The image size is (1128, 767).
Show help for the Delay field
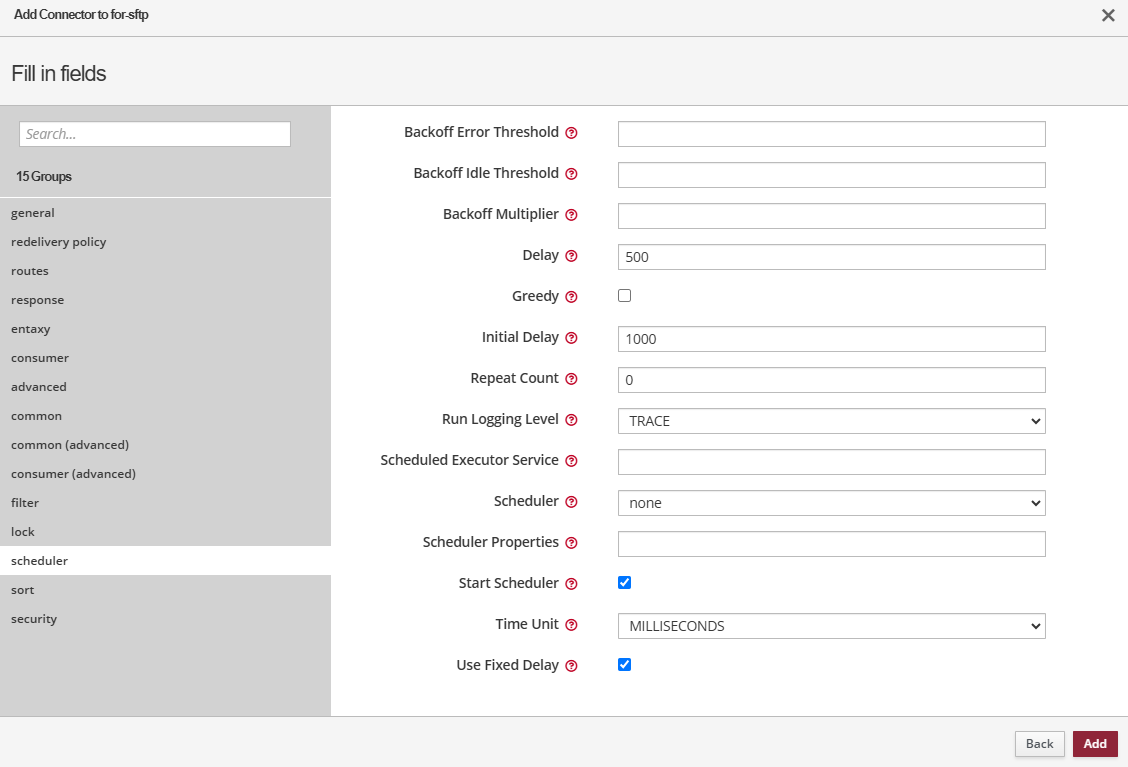(x=572, y=256)
